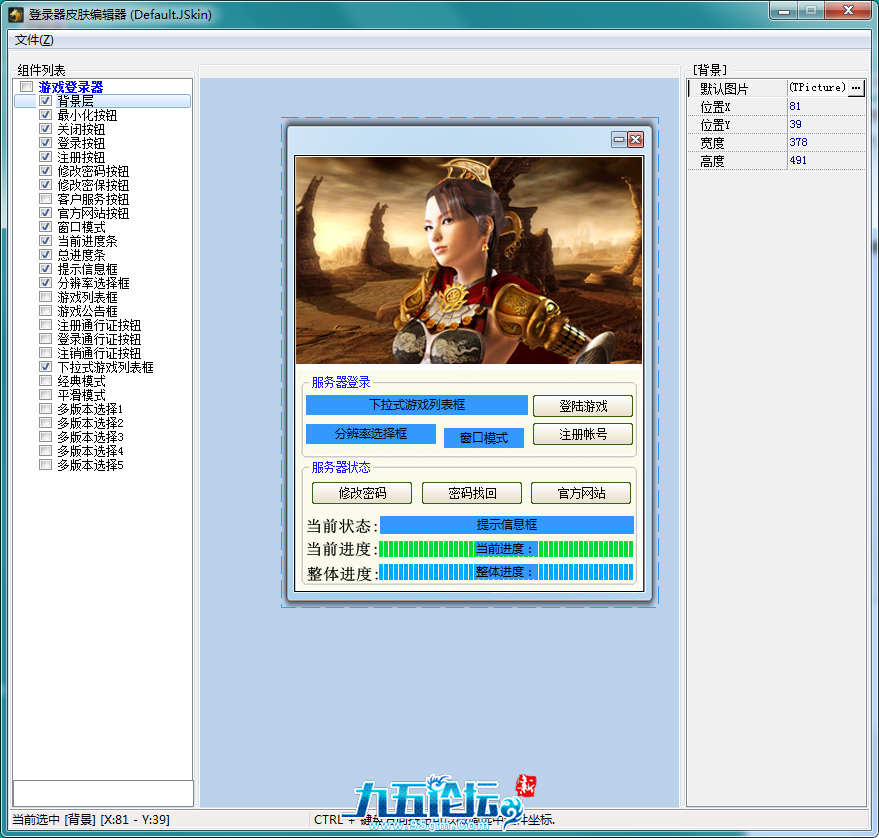The image size is (879, 838).
Task: Click the ellipsis button beside 默认图片
Action: tap(855, 88)
